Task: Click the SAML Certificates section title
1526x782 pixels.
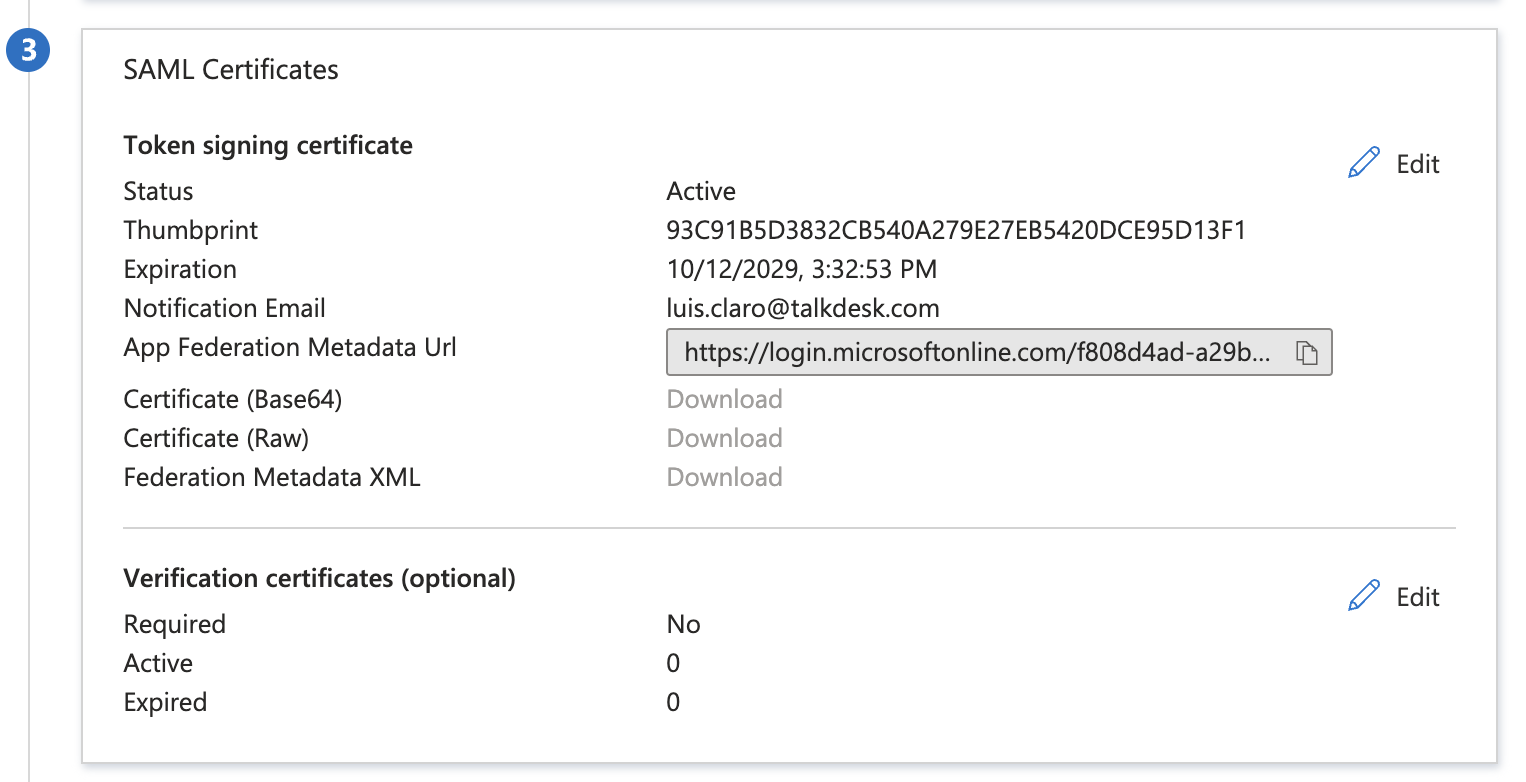Action: click(x=231, y=69)
